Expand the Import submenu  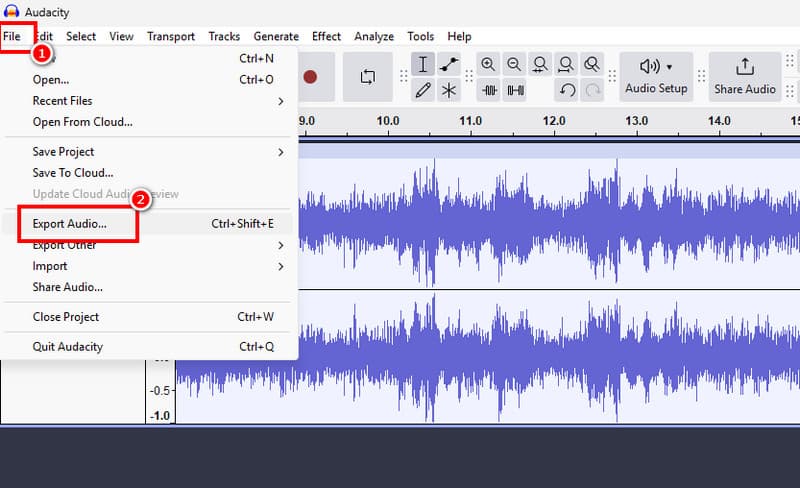coord(148,266)
